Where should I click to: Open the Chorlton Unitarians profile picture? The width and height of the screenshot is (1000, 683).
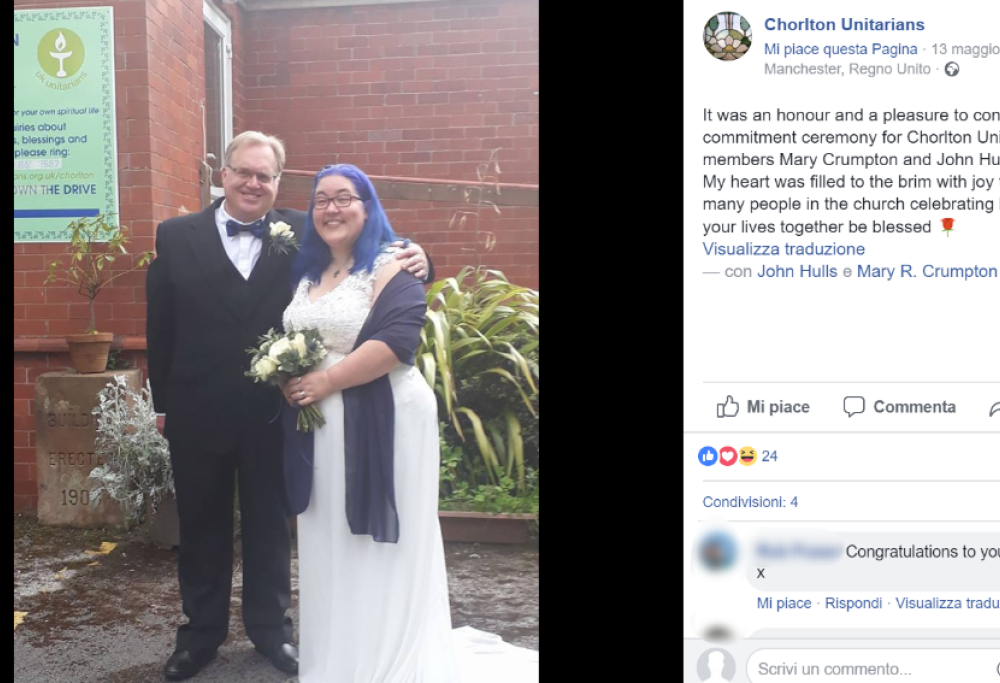727,36
